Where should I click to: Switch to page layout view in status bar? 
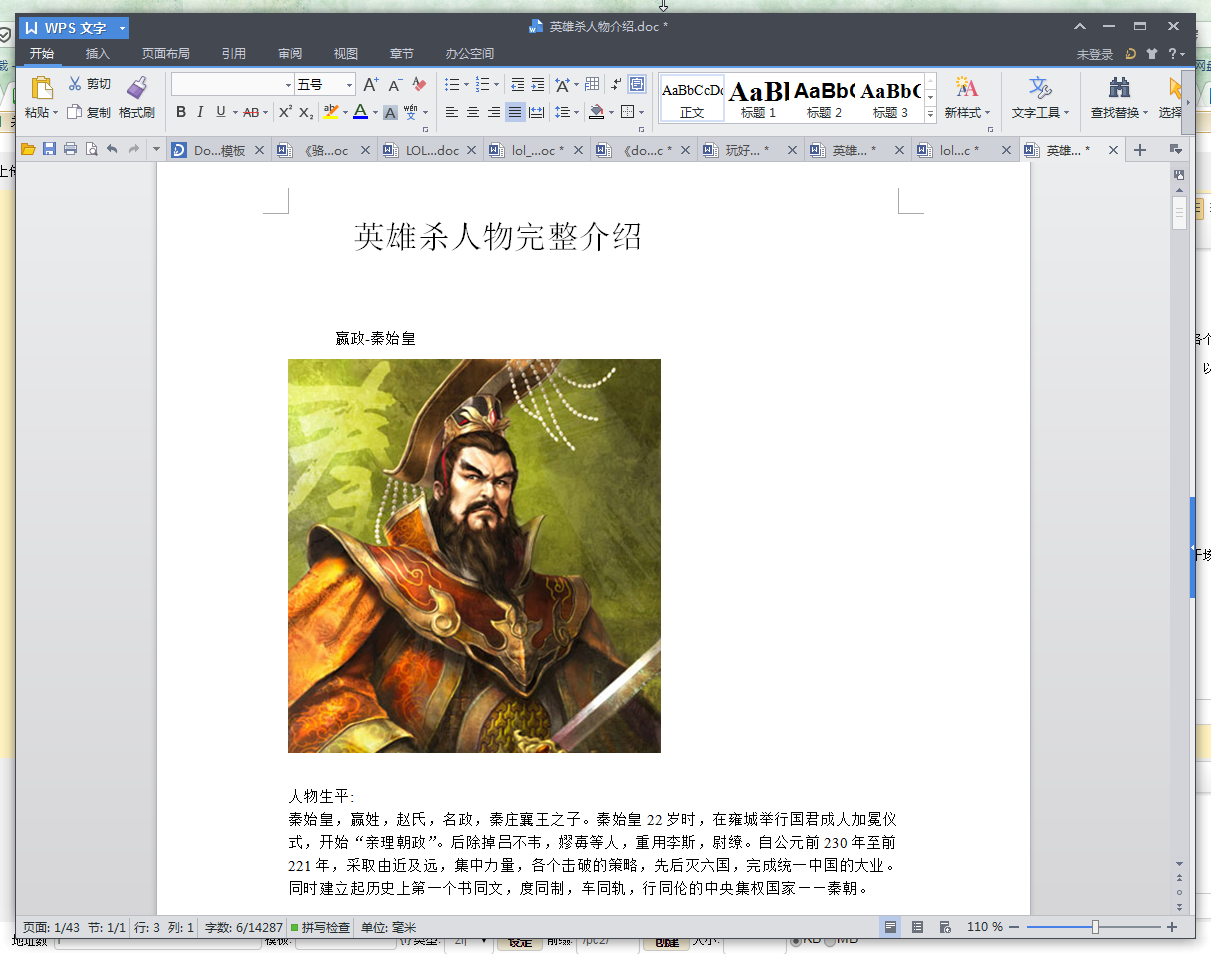click(x=889, y=928)
